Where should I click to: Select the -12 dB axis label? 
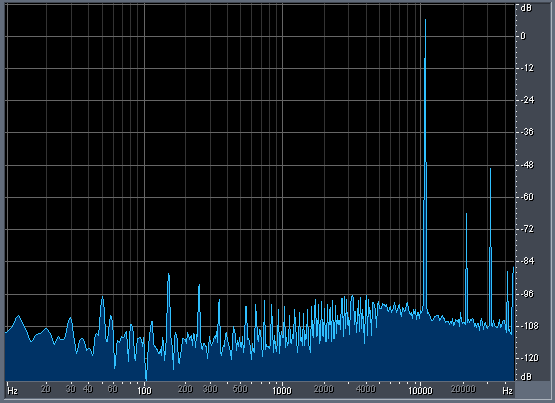click(x=527, y=68)
